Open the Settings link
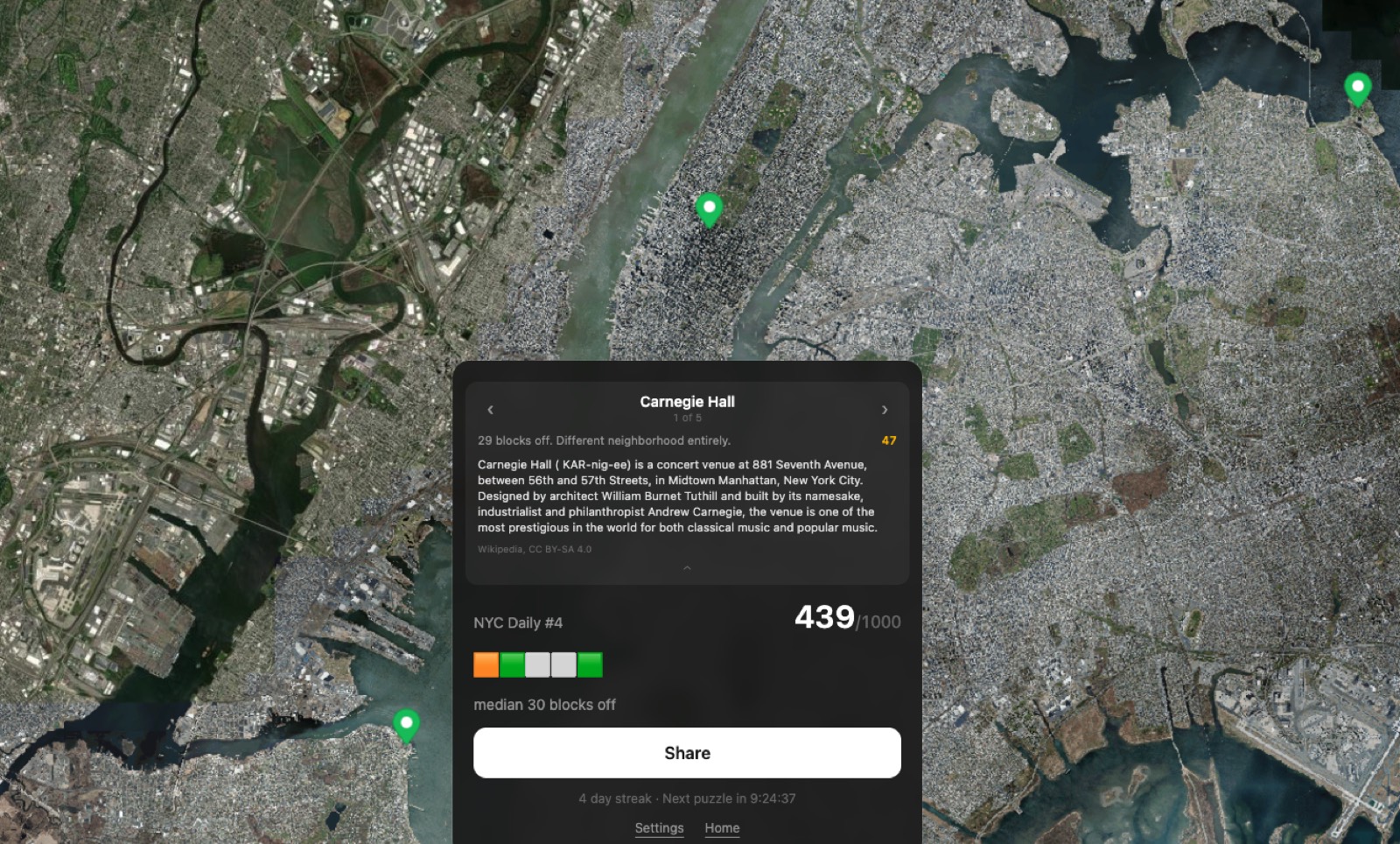 659,828
